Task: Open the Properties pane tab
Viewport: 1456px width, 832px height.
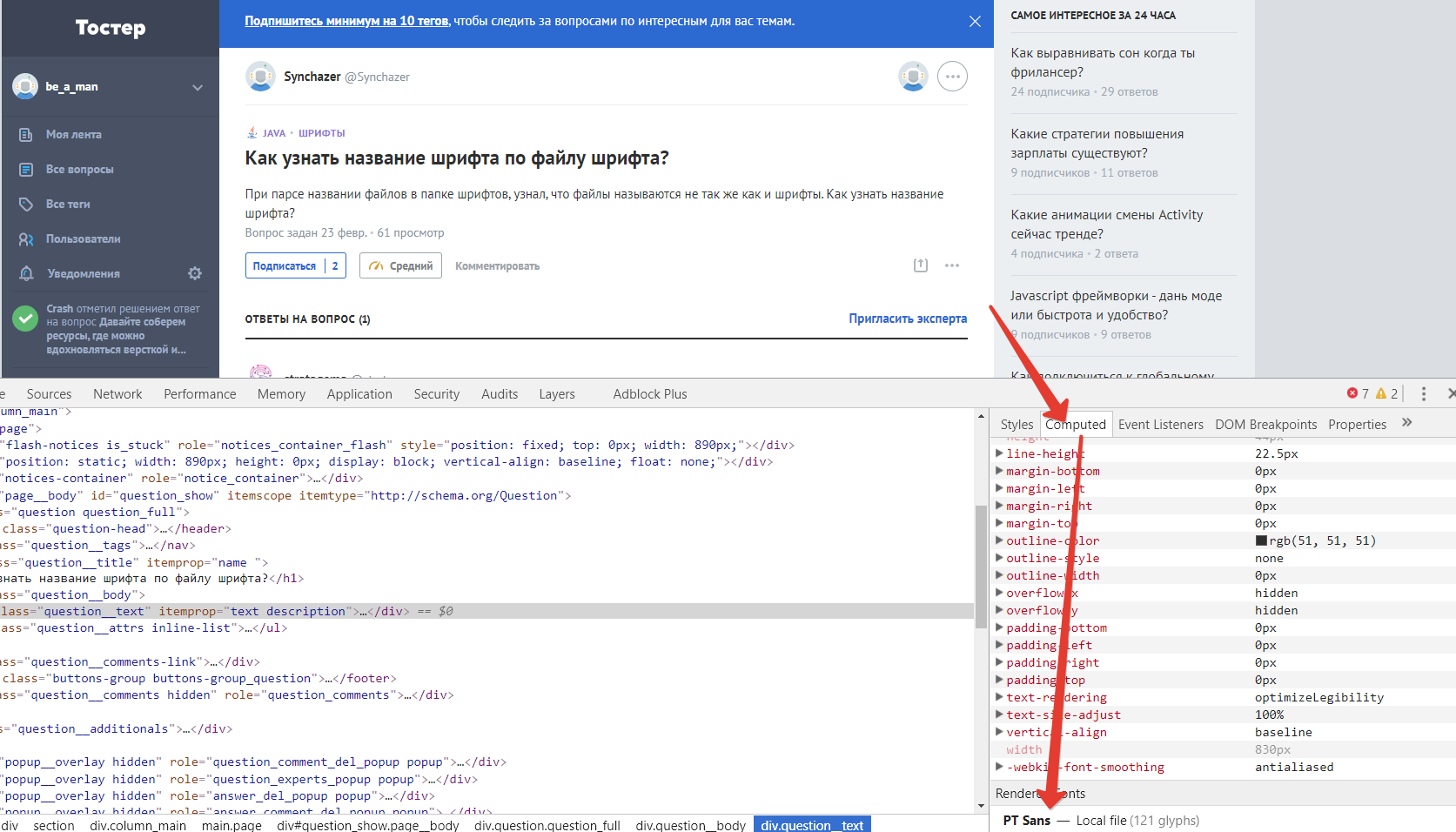Action: pos(1357,425)
